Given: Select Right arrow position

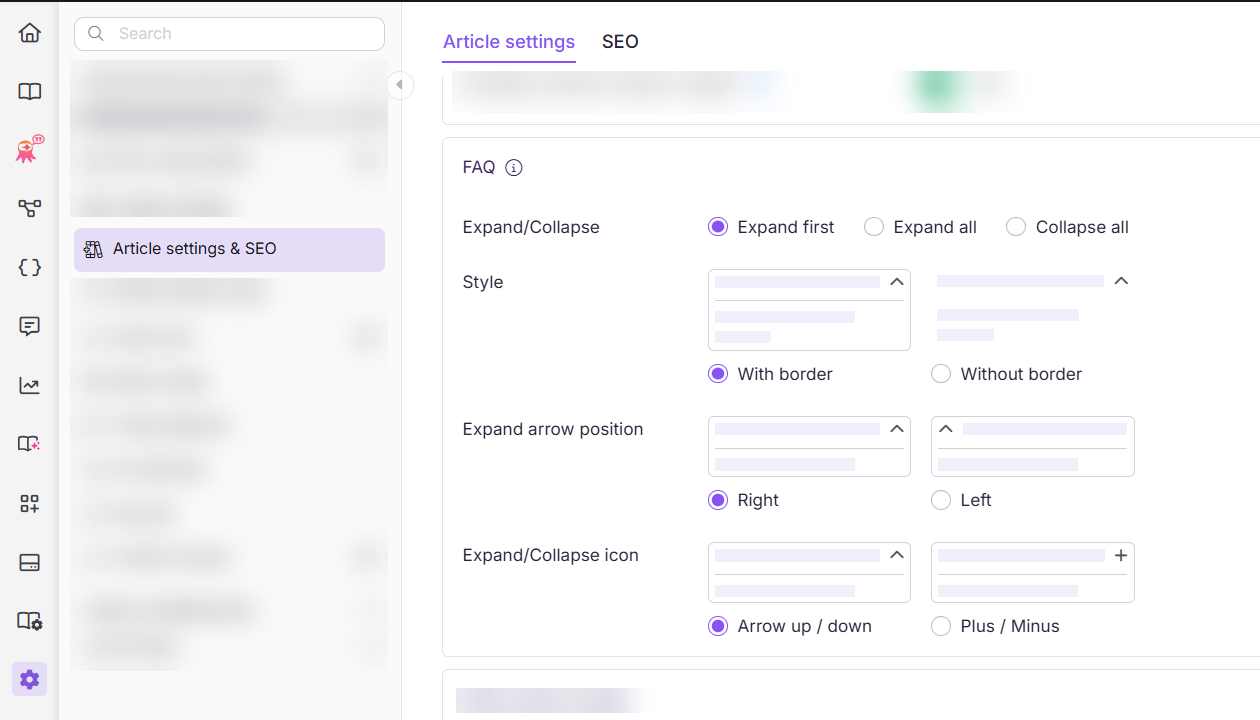Looking at the screenshot, I should point(718,500).
